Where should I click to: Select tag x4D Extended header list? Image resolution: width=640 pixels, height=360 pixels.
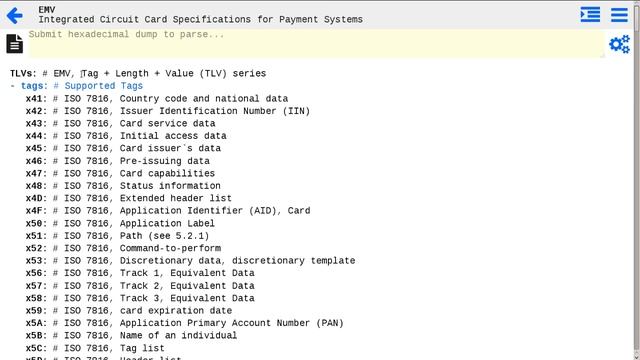click(129, 198)
